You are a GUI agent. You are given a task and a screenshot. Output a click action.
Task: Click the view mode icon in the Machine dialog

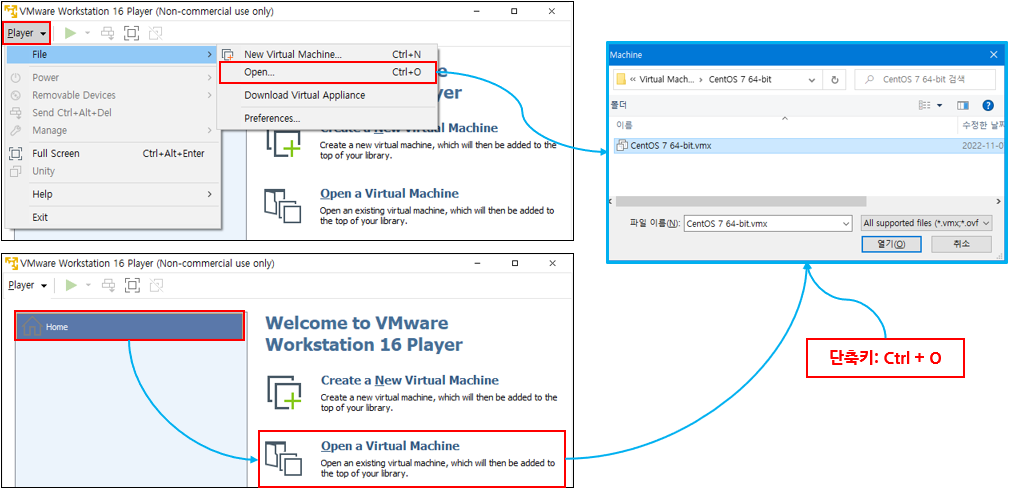click(925, 105)
